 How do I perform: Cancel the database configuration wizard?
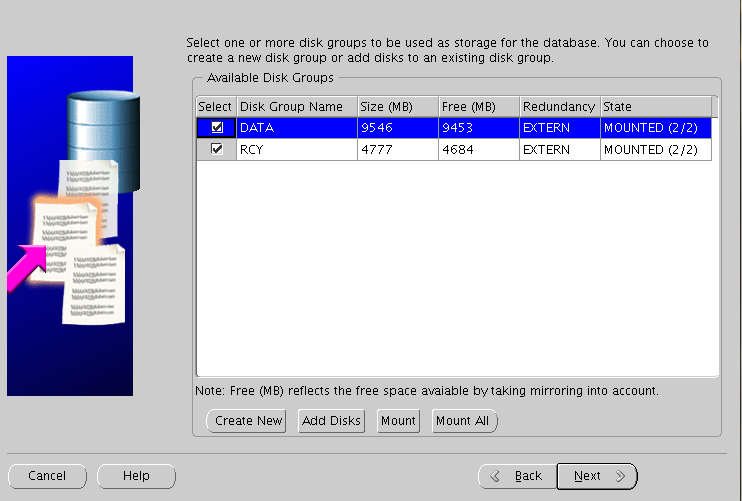coord(47,476)
